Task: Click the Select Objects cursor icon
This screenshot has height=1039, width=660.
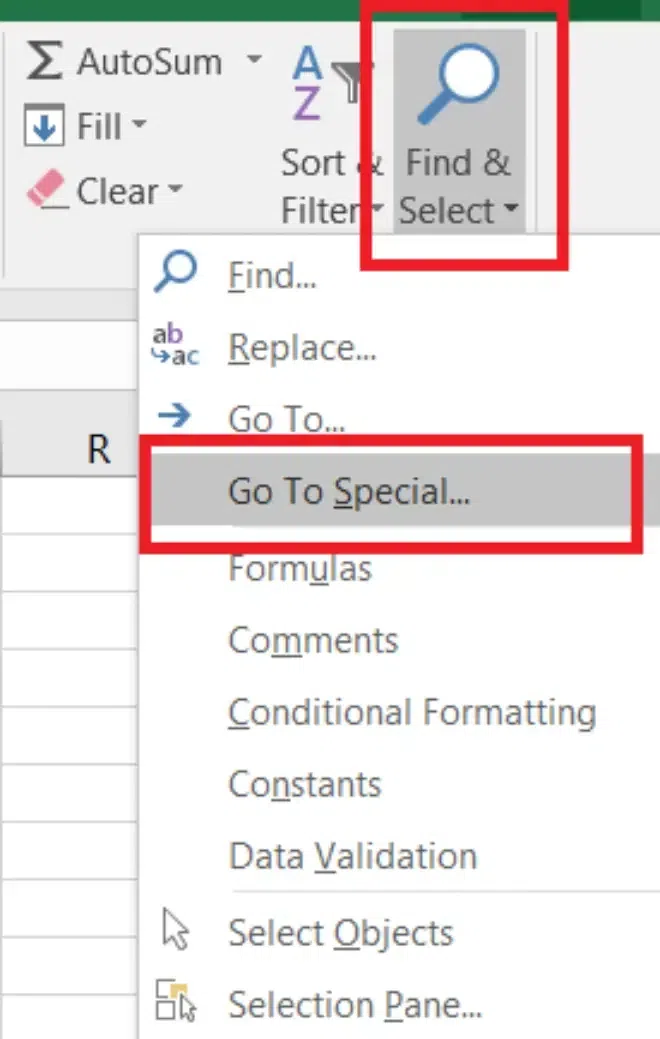Action: [x=176, y=930]
